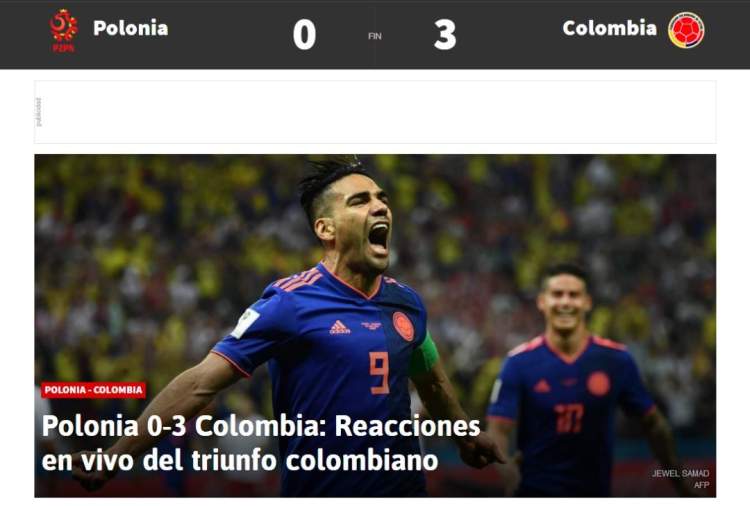The width and height of the screenshot is (750, 506).
Task: Click the green captain armband in photo
Action: 425,356
